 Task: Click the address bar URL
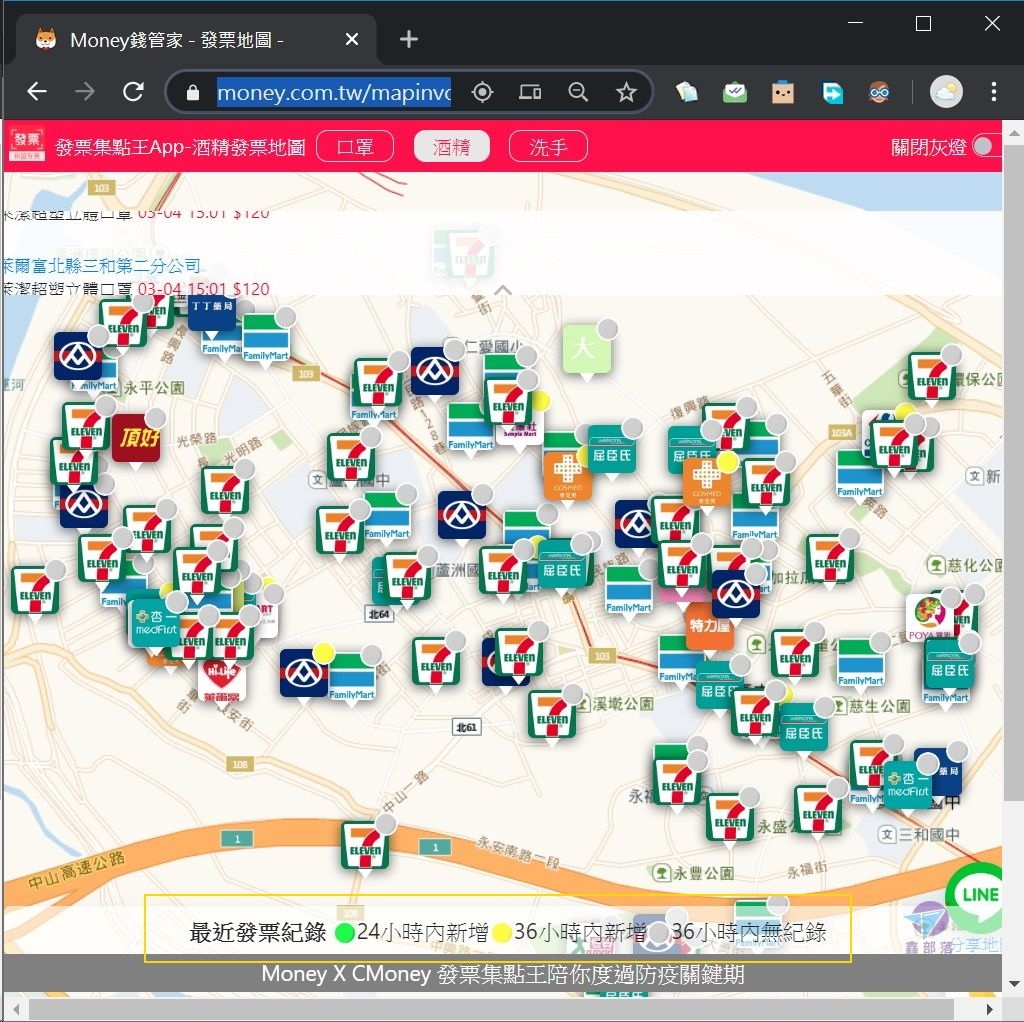[x=334, y=92]
